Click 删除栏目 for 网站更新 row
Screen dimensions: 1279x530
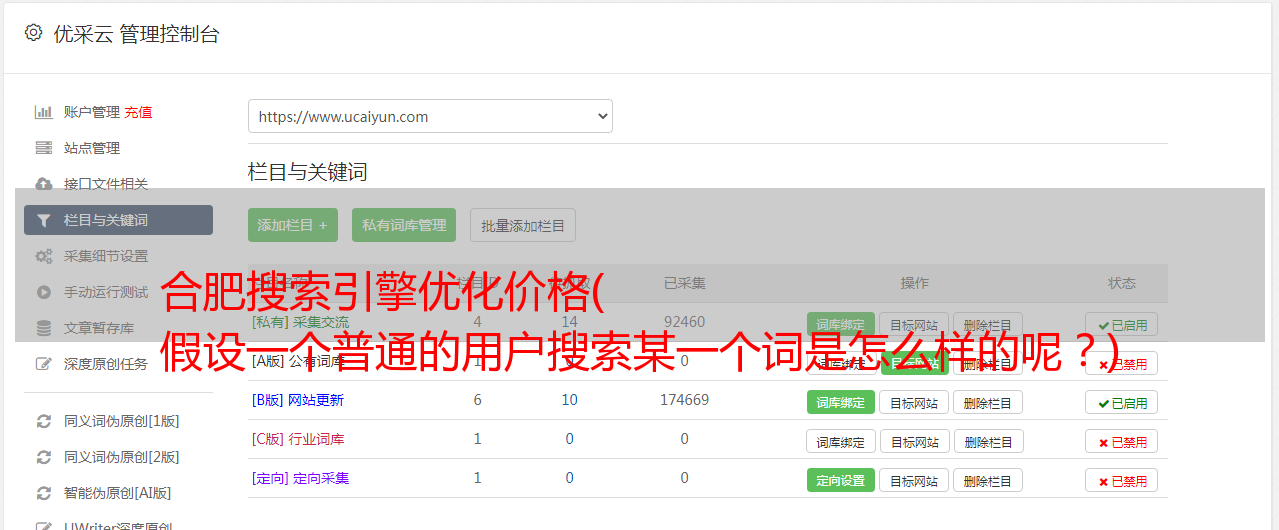click(988, 402)
